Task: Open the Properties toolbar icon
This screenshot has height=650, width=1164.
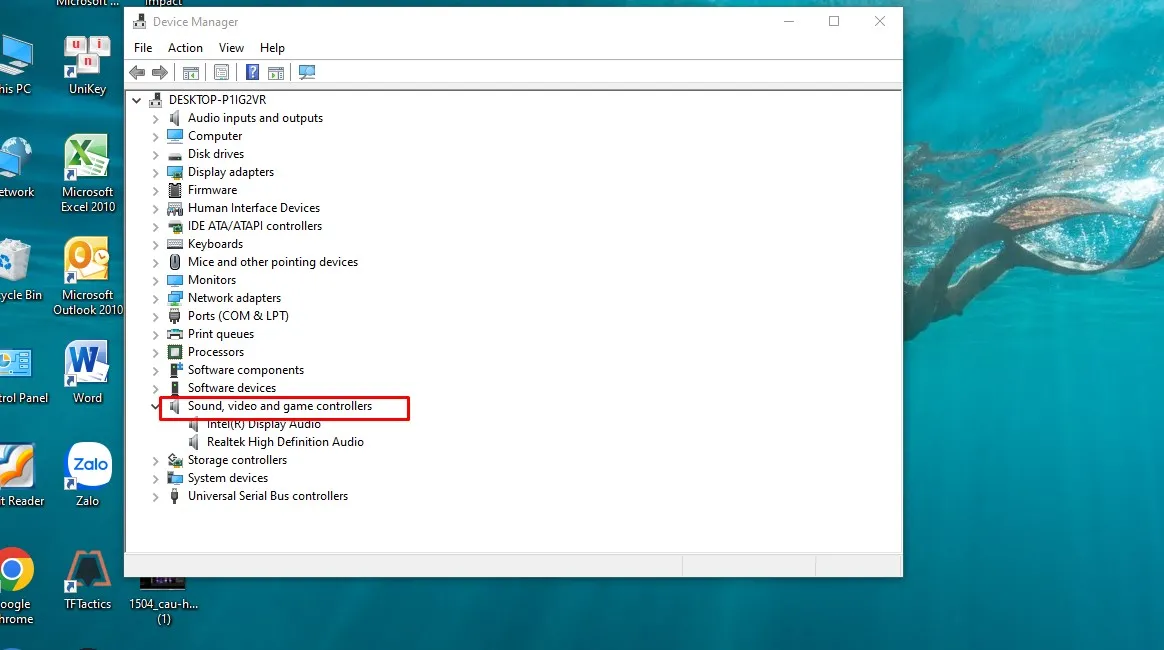Action: pyautogui.click(x=222, y=71)
